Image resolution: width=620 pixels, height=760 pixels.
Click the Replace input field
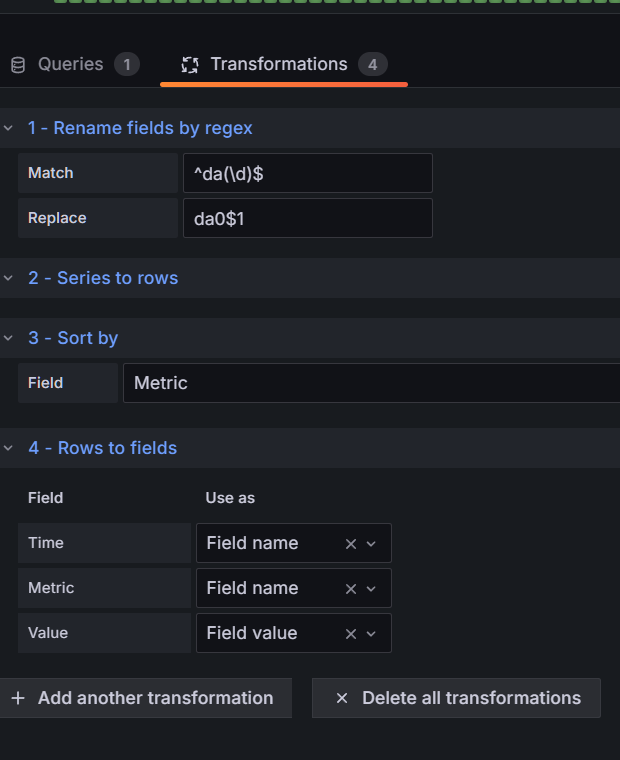307,218
